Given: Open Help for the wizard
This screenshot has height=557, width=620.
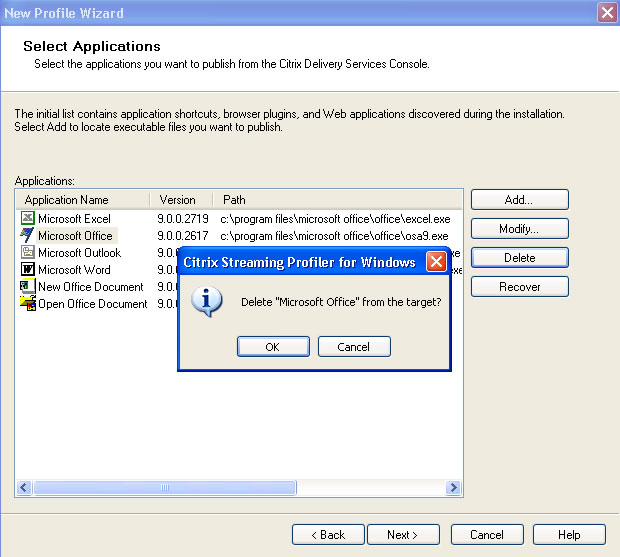Looking at the screenshot, I should pos(569,535).
